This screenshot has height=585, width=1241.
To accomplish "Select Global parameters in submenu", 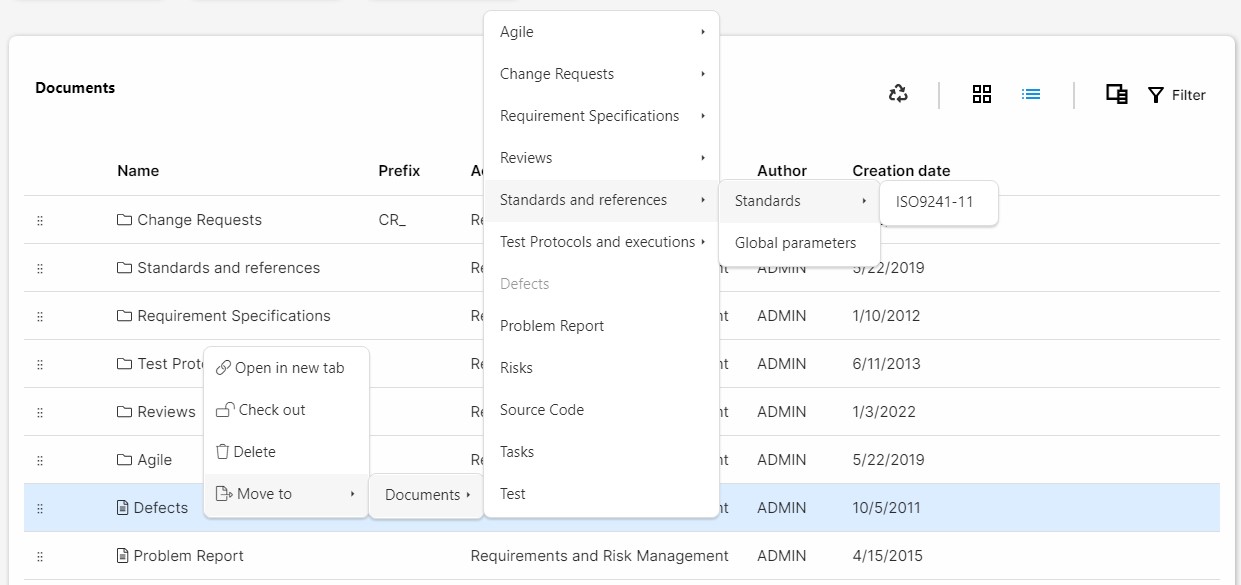I will [x=795, y=243].
